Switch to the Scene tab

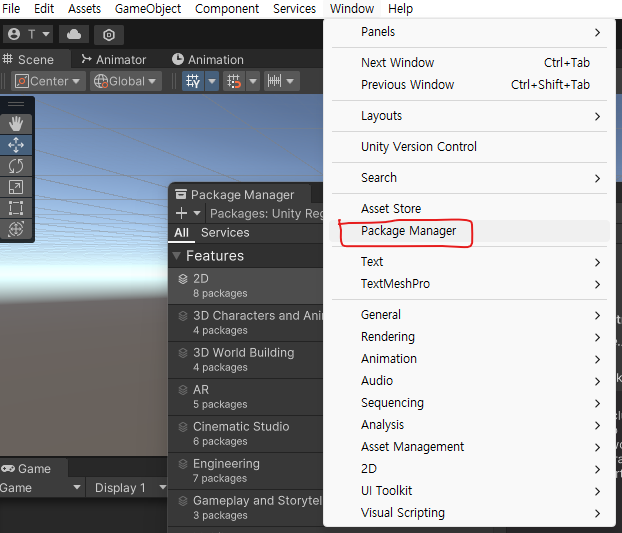(x=35, y=59)
